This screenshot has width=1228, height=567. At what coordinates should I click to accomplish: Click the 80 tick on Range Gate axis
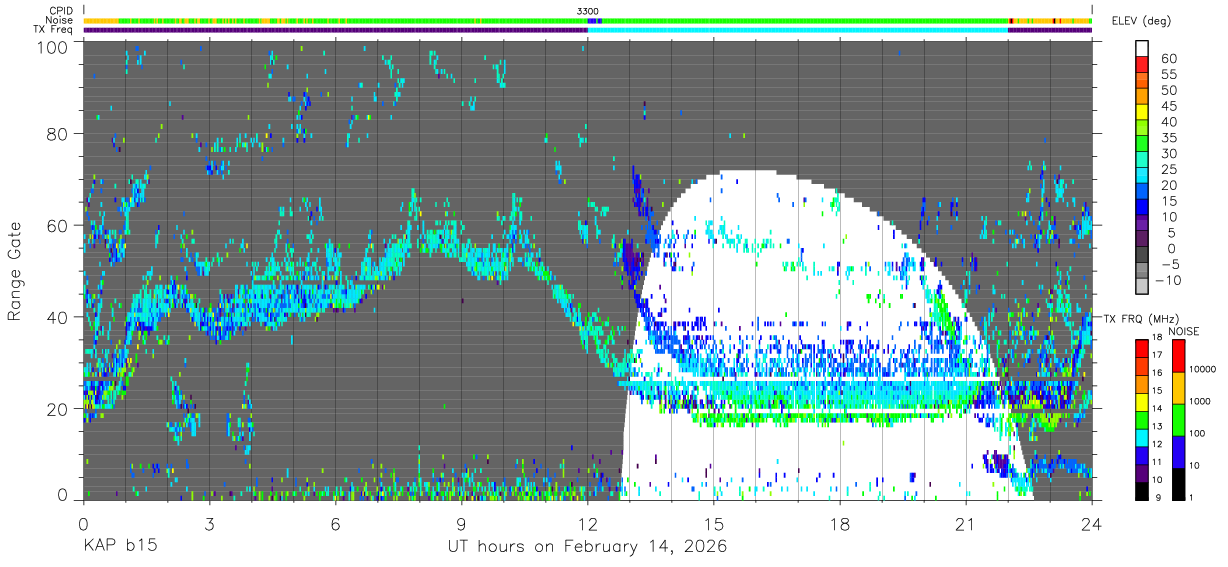57,133
